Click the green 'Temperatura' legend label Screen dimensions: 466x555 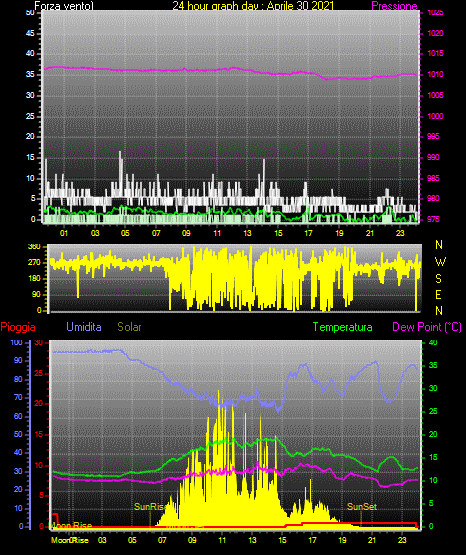(343, 327)
